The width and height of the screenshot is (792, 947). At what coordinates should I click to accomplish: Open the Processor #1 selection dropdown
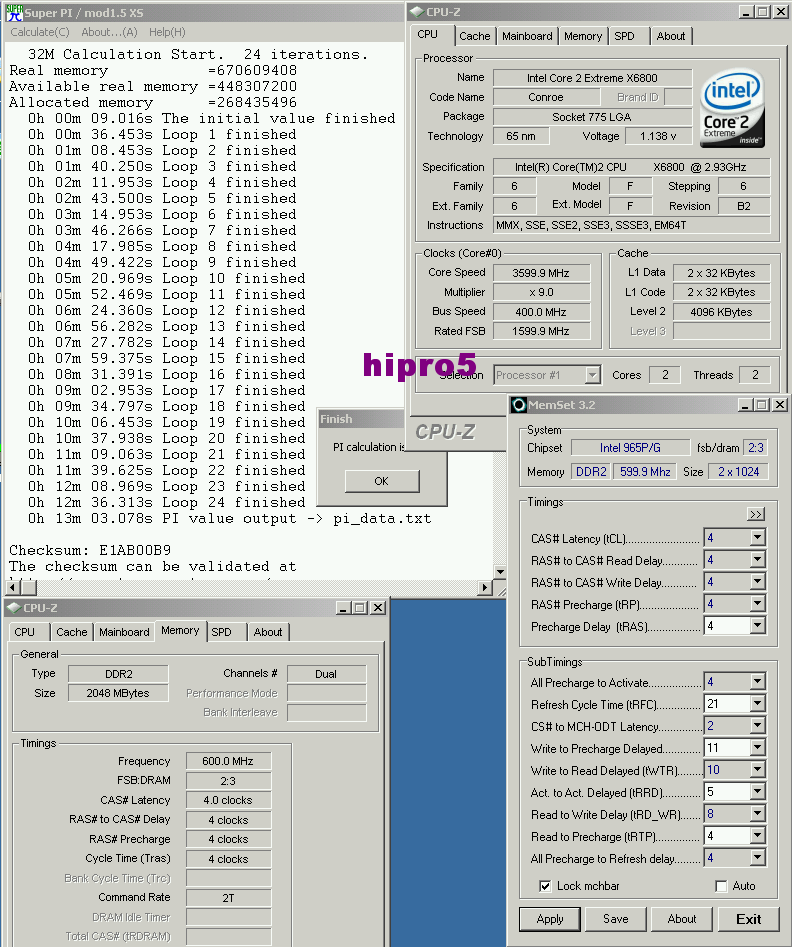click(x=593, y=375)
